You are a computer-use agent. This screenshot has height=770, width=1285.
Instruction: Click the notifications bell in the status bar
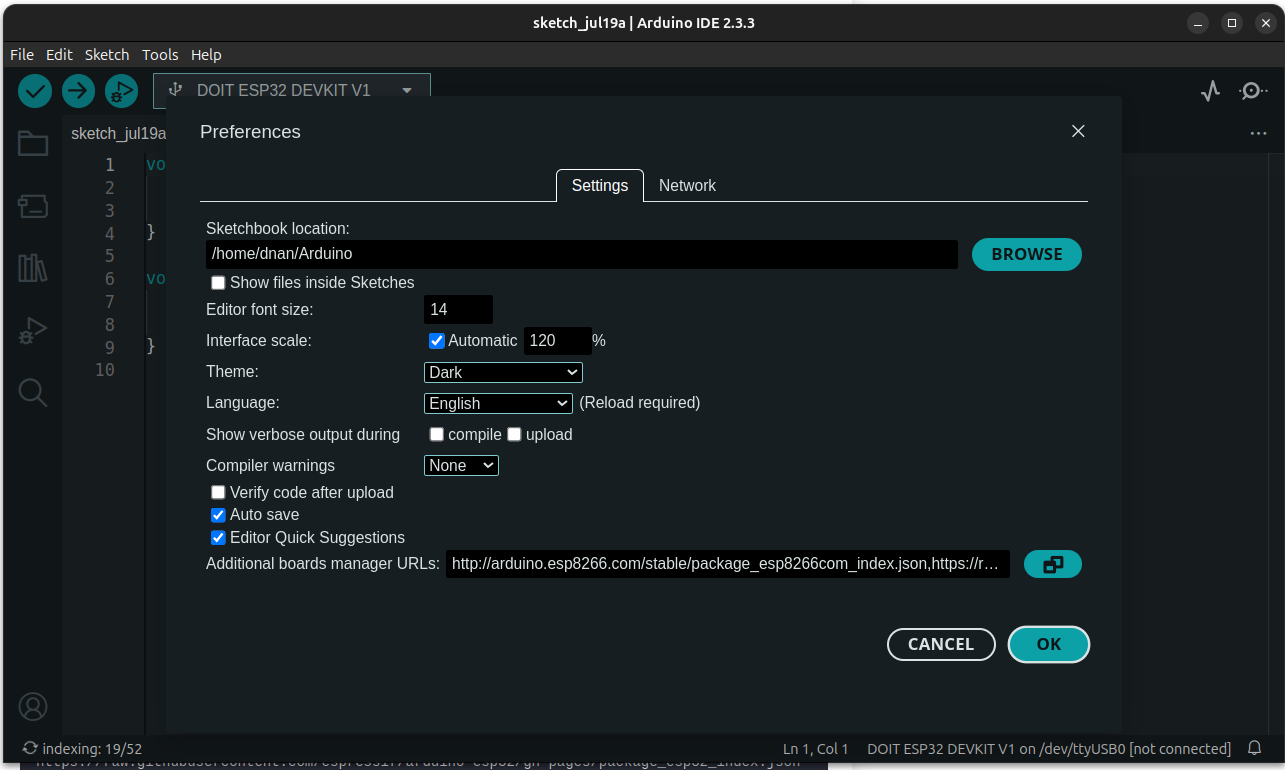point(1255,748)
